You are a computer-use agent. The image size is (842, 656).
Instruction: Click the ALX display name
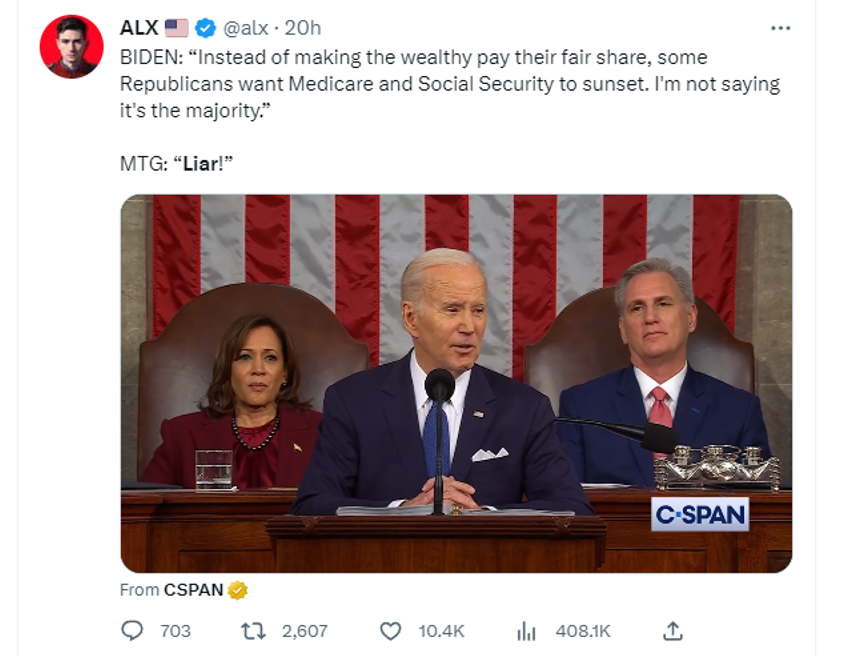click(139, 28)
